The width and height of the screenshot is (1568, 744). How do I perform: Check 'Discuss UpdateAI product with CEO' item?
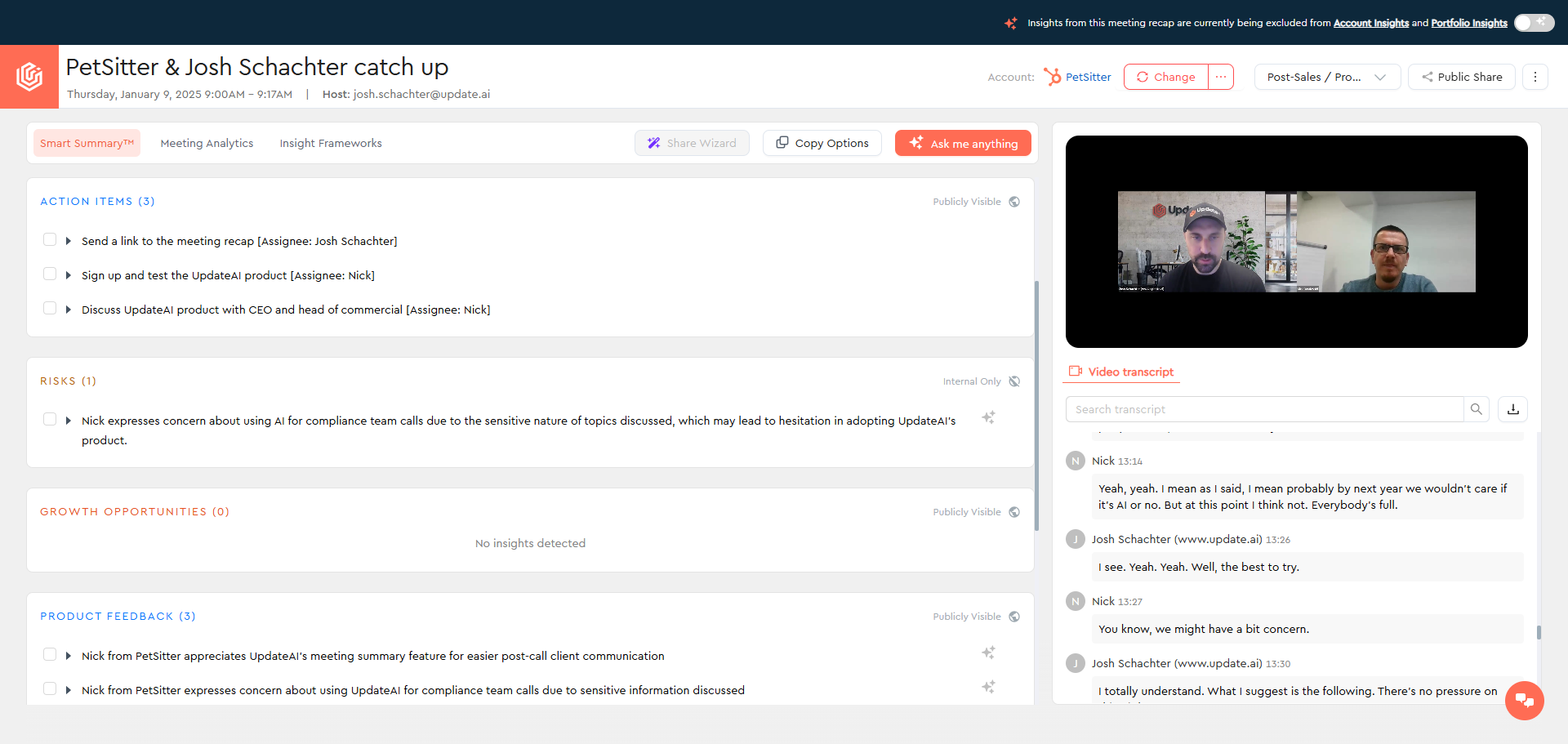click(x=50, y=309)
